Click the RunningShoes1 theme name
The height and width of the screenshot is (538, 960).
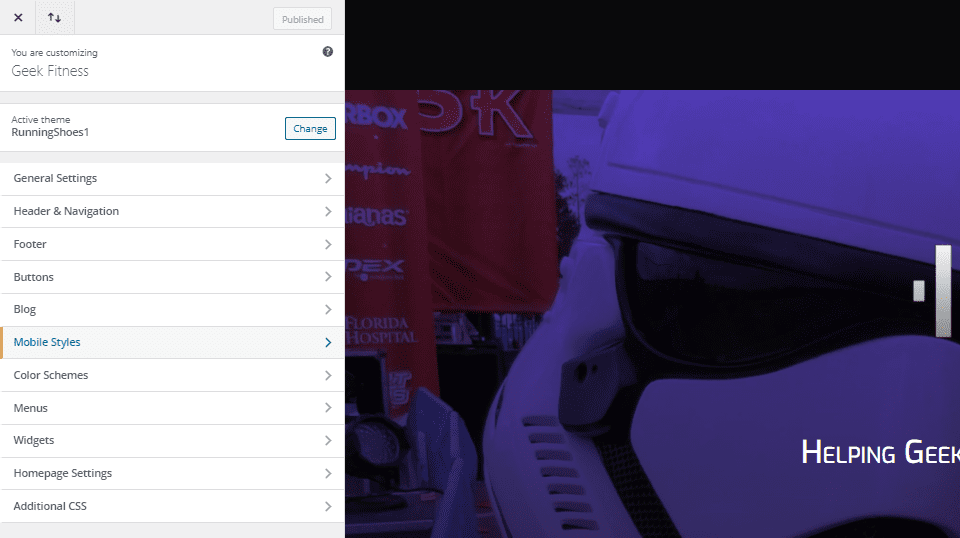pos(50,132)
